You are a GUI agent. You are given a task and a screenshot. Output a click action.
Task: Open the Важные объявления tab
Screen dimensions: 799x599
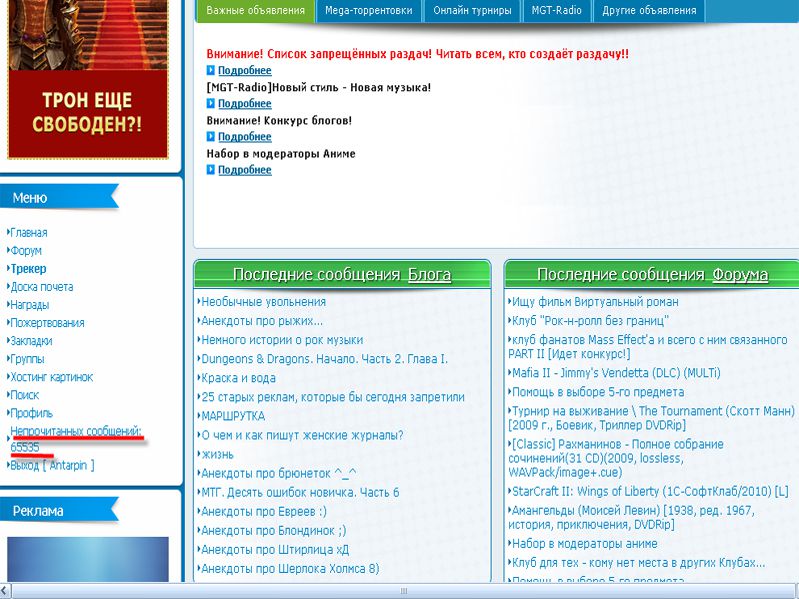[x=255, y=11]
